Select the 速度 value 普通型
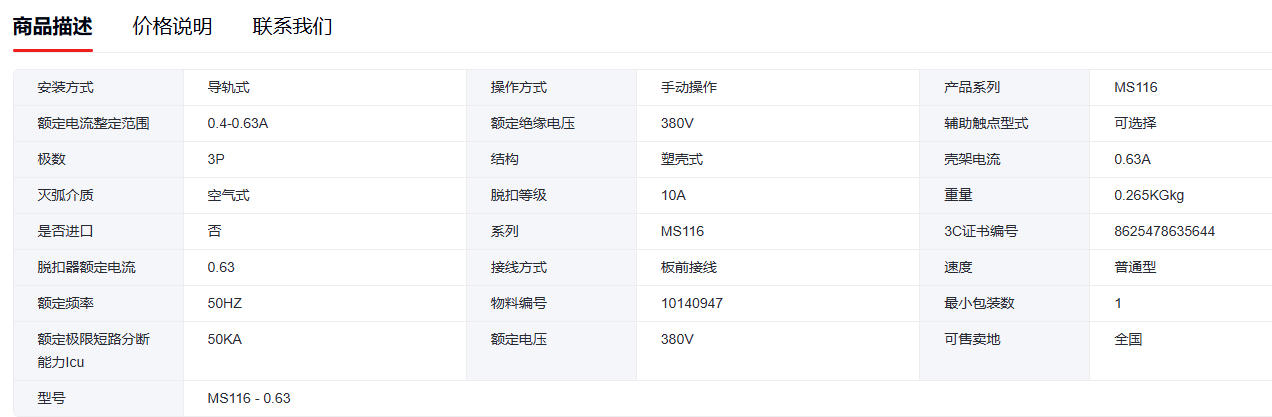 (1135, 268)
